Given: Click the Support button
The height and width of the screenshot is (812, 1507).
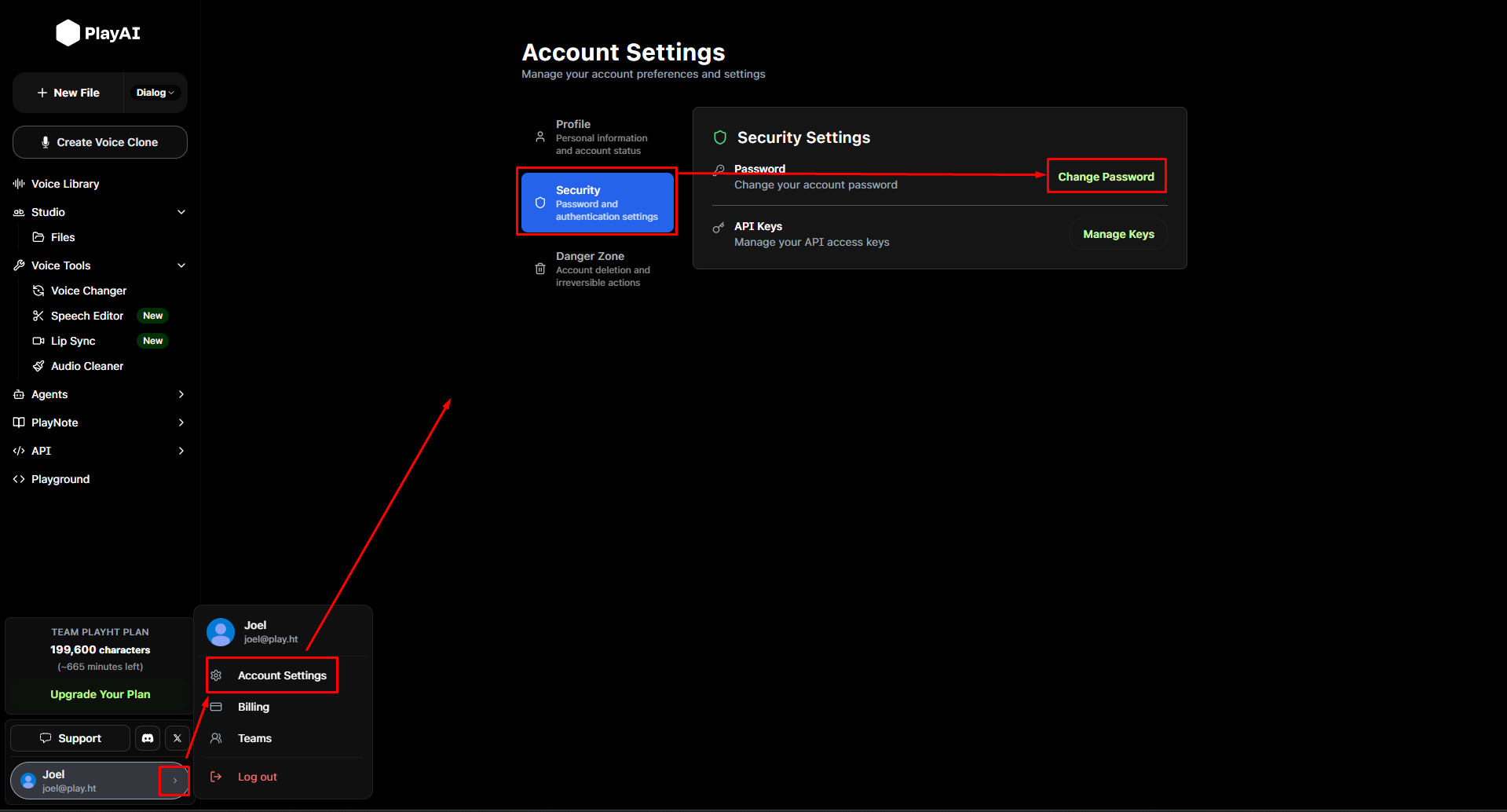Looking at the screenshot, I should [70, 738].
